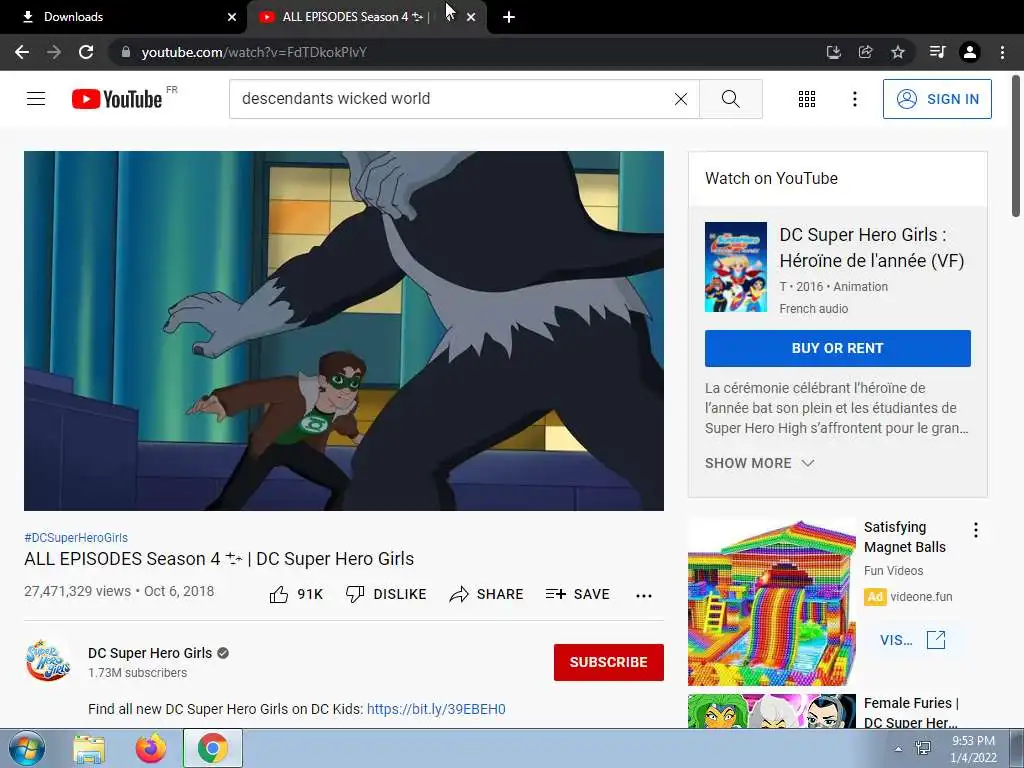Click the VIS... visit site button

[912, 639]
